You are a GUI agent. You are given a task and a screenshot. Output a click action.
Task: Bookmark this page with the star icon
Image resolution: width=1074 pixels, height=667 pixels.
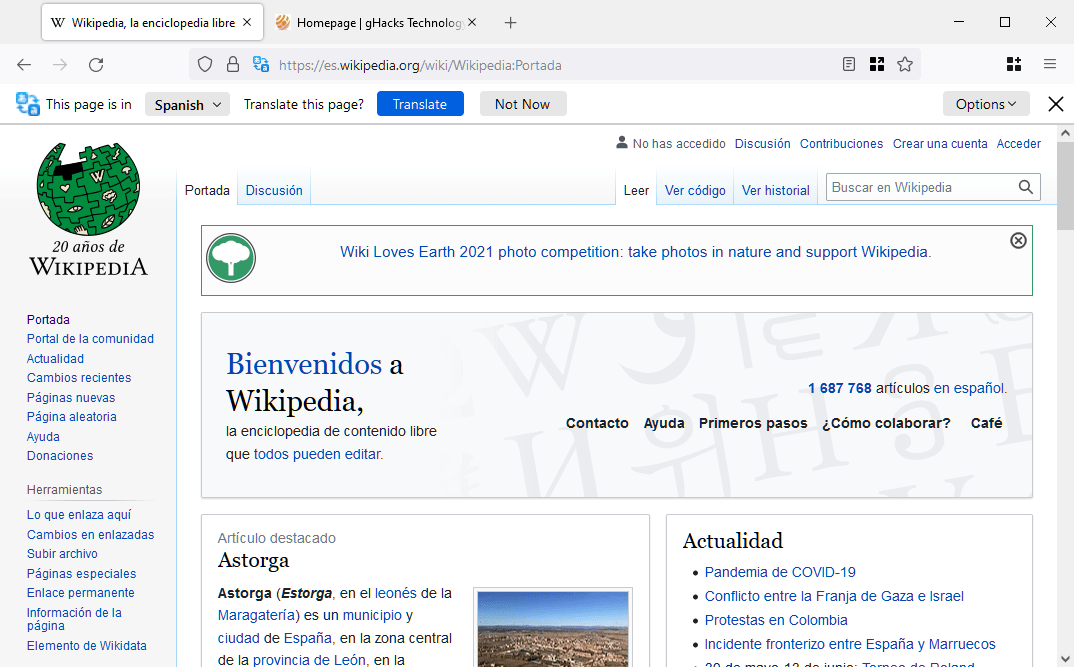(x=905, y=63)
